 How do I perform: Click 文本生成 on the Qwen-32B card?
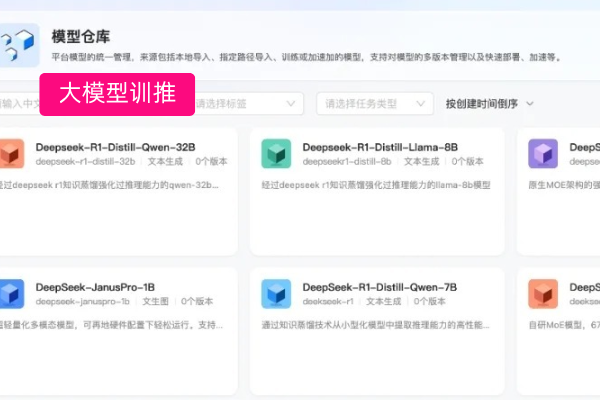[165, 162]
